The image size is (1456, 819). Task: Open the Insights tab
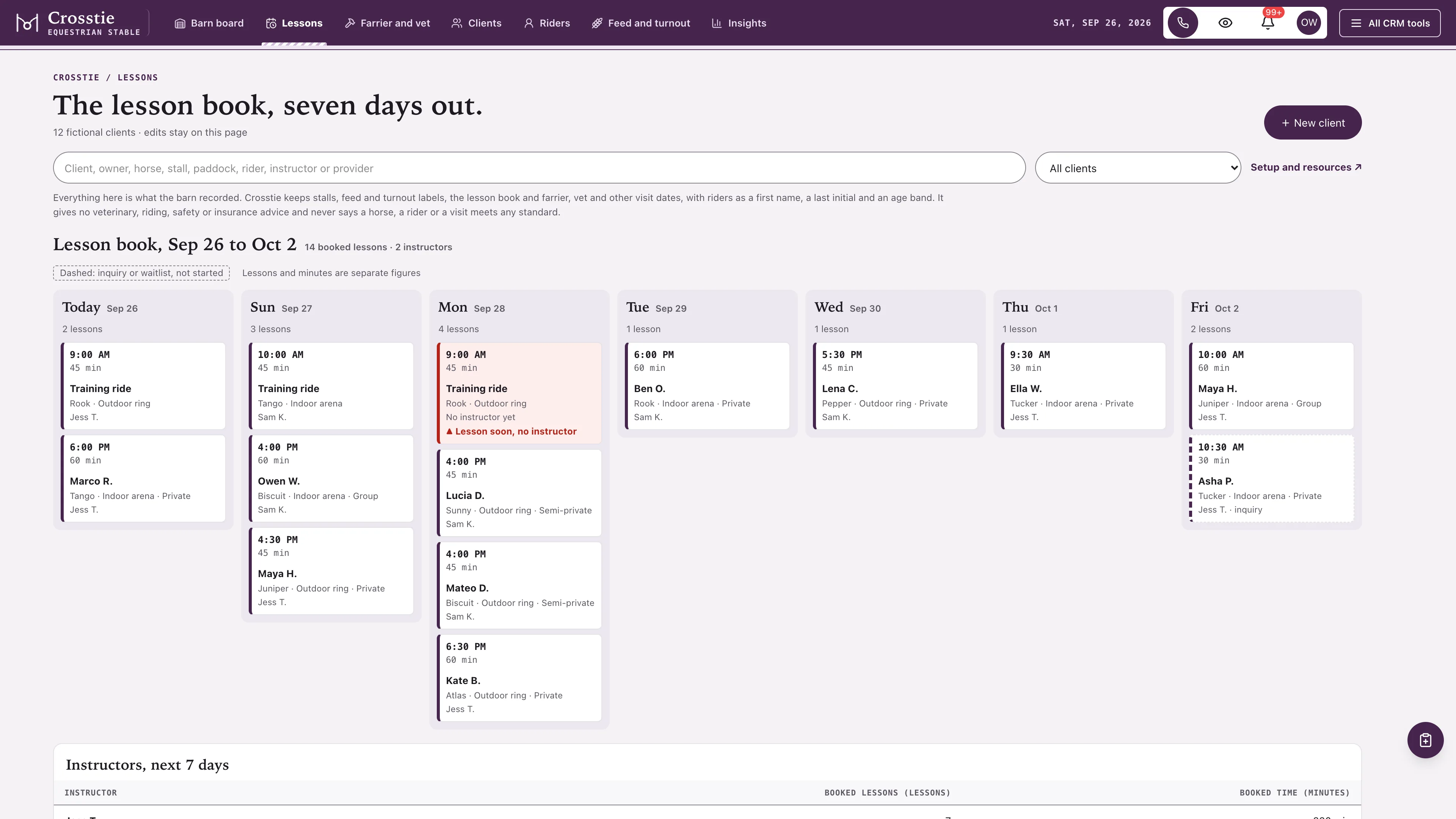click(x=739, y=23)
